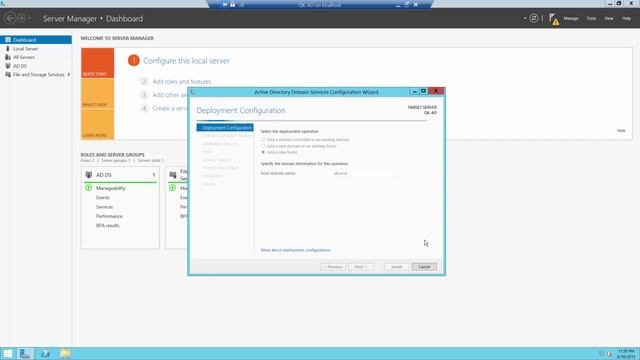Click the File and Storage Services icon

pyautogui.click(x=8, y=75)
